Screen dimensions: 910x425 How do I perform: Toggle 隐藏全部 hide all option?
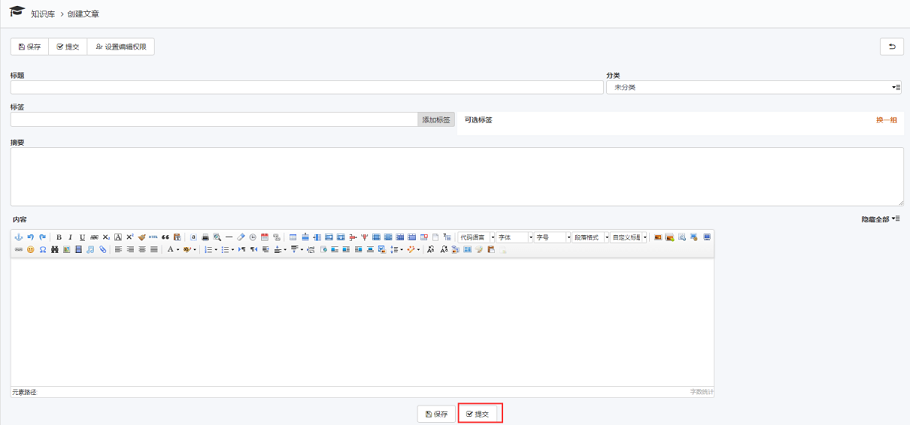click(880, 219)
